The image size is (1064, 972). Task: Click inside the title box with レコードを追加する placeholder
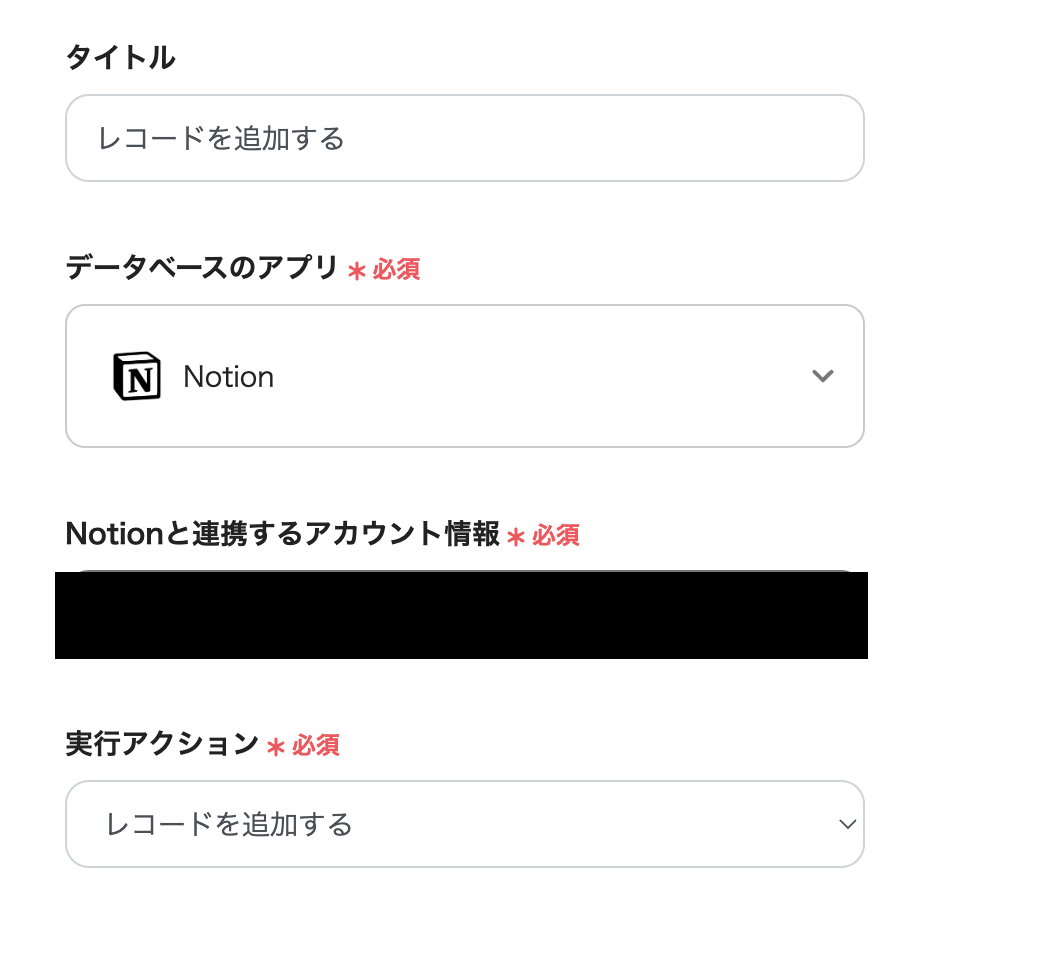[464, 137]
